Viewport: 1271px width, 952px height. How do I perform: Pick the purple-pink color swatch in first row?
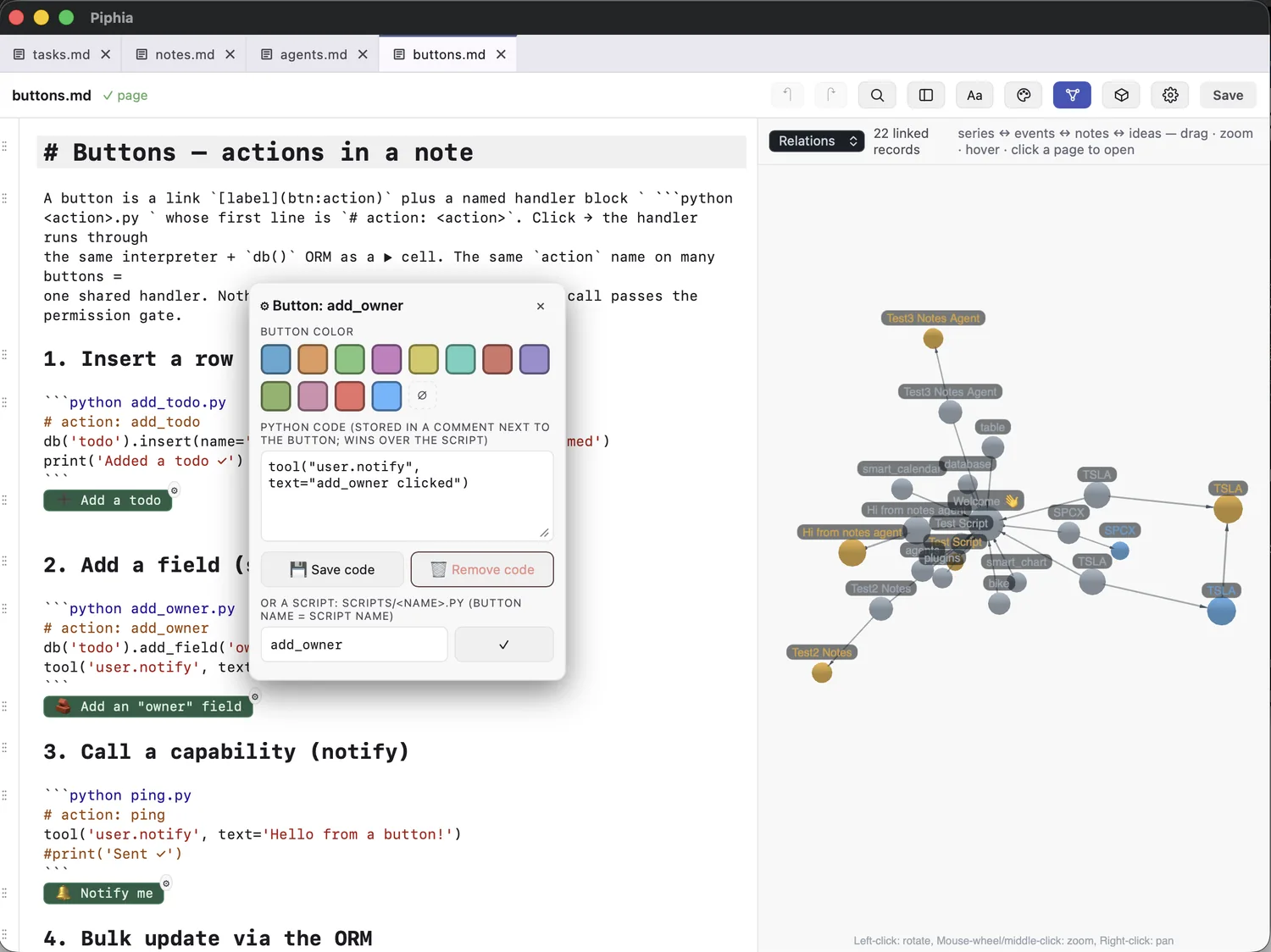click(386, 359)
